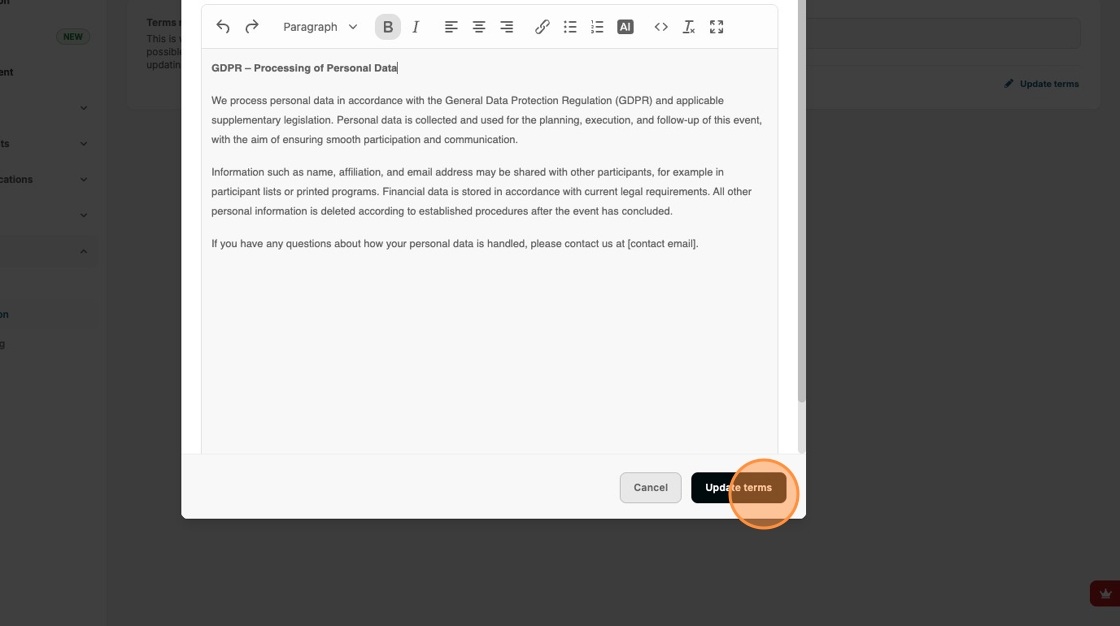
Task: Place cursor in GDPR heading line
Action: pos(304,68)
